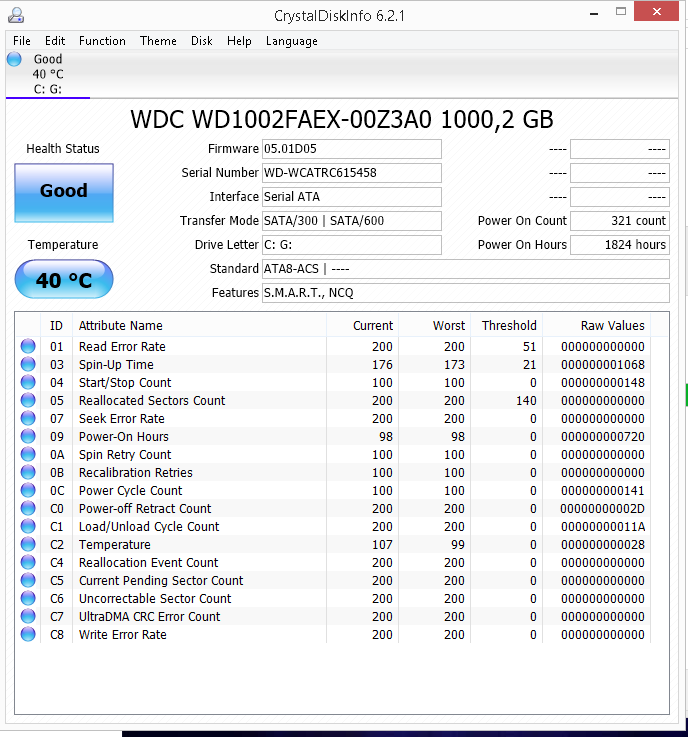The height and width of the screenshot is (737, 688).
Task: Click status orb for Temperature attribute row
Action: coord(28,544)
